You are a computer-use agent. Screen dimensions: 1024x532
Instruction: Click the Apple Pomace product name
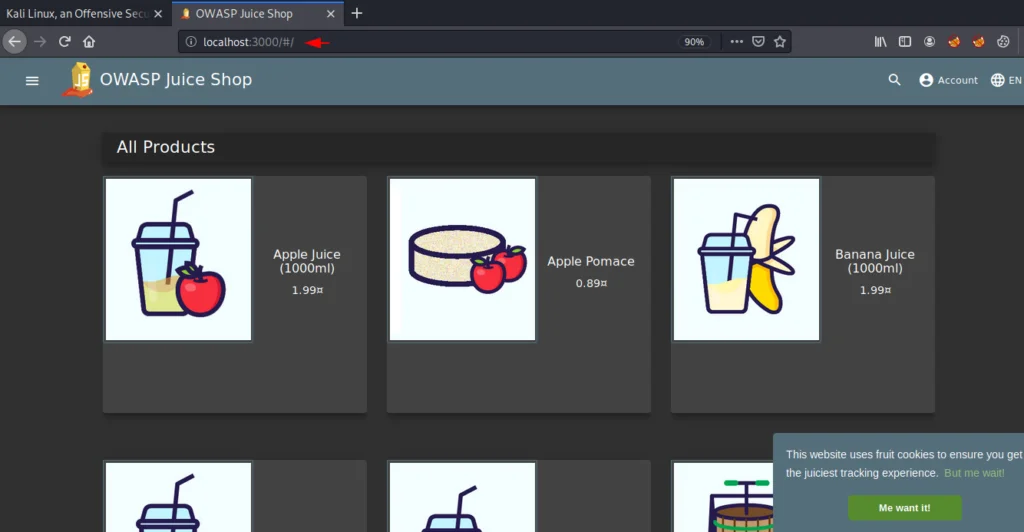point(591,261)
